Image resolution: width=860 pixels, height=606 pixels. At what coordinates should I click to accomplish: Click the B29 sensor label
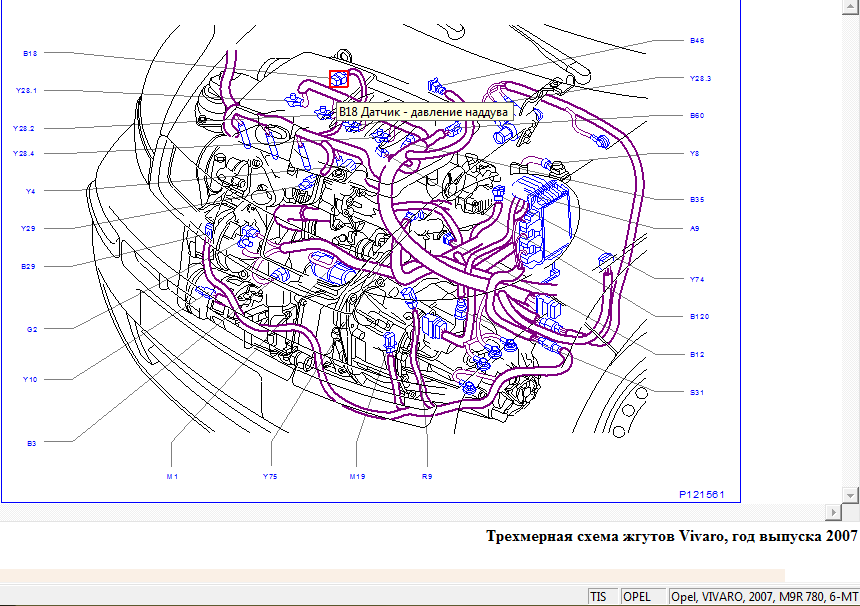pos(28,267)
